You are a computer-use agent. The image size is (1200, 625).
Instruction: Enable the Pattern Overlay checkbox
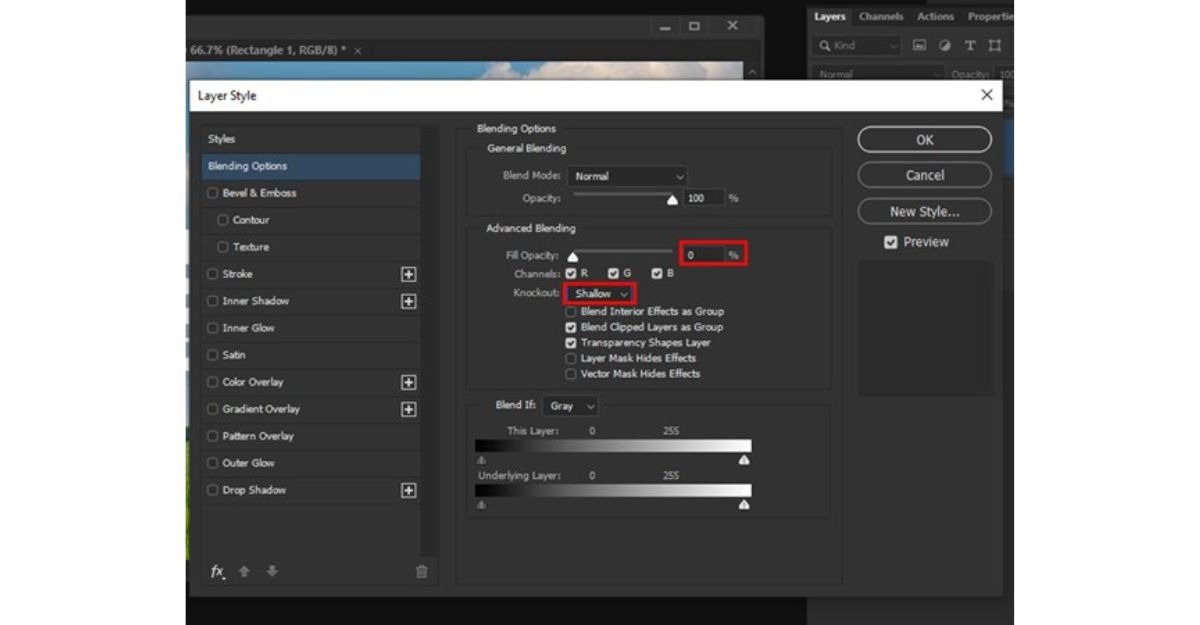[212, 436]
